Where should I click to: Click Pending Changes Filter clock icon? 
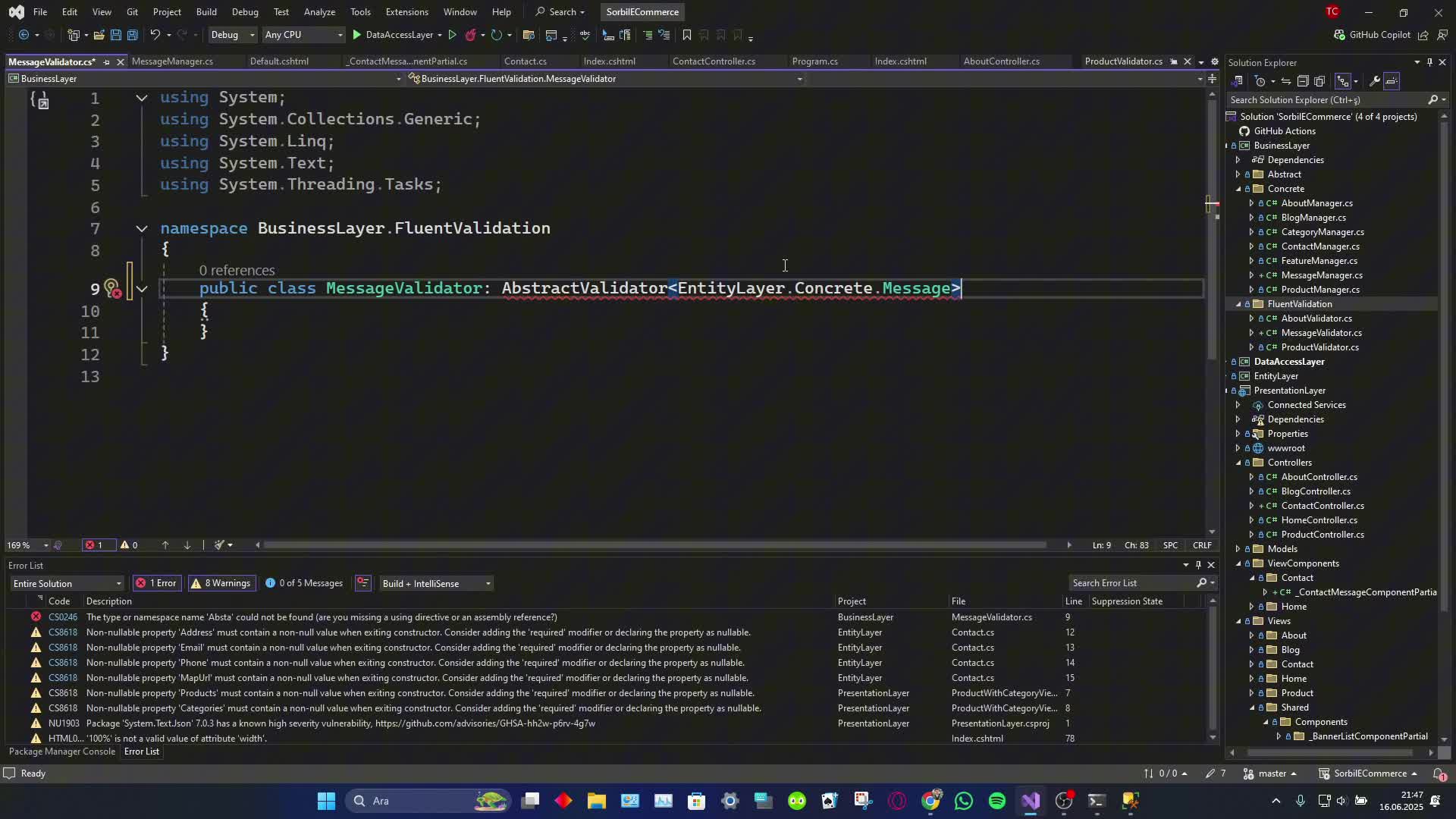click(x=1260, y=81)
